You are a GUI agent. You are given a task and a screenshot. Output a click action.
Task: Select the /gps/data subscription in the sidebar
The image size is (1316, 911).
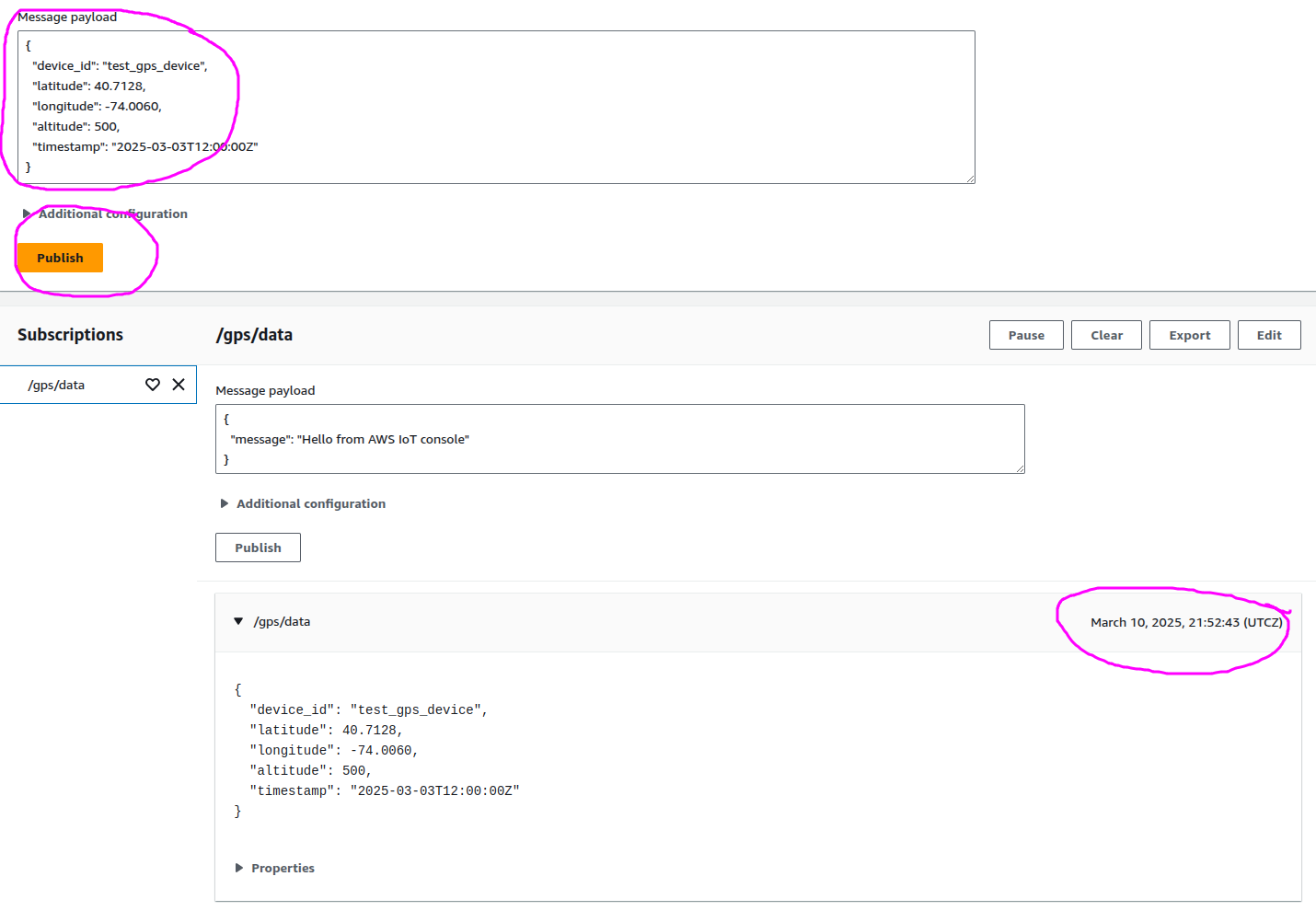pos(57,385)
